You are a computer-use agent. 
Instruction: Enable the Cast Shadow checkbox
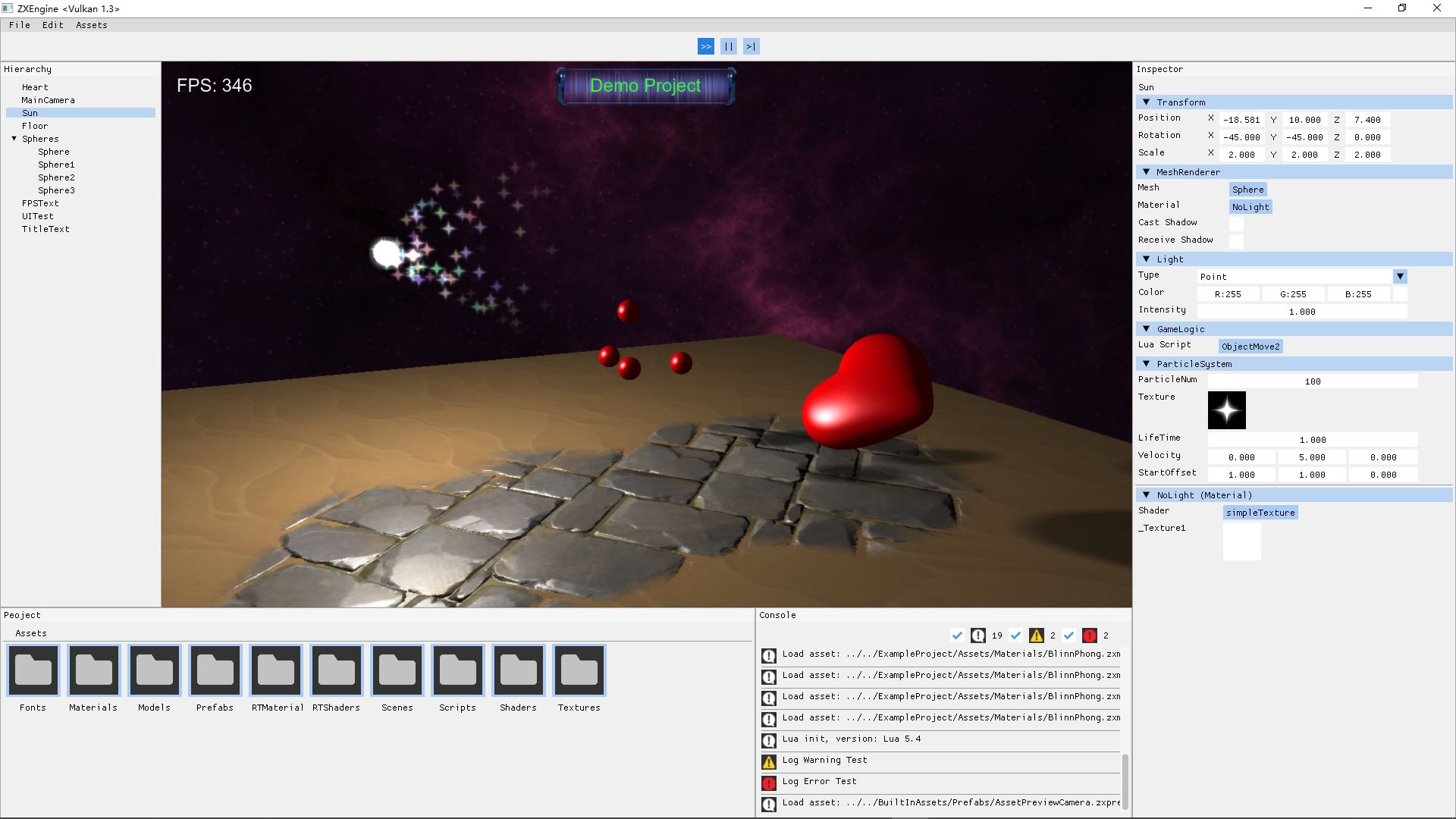1236,224
